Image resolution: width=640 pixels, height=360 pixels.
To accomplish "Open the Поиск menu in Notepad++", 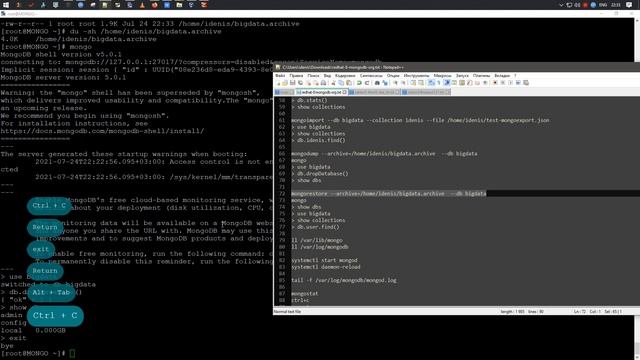I will 313,76.
